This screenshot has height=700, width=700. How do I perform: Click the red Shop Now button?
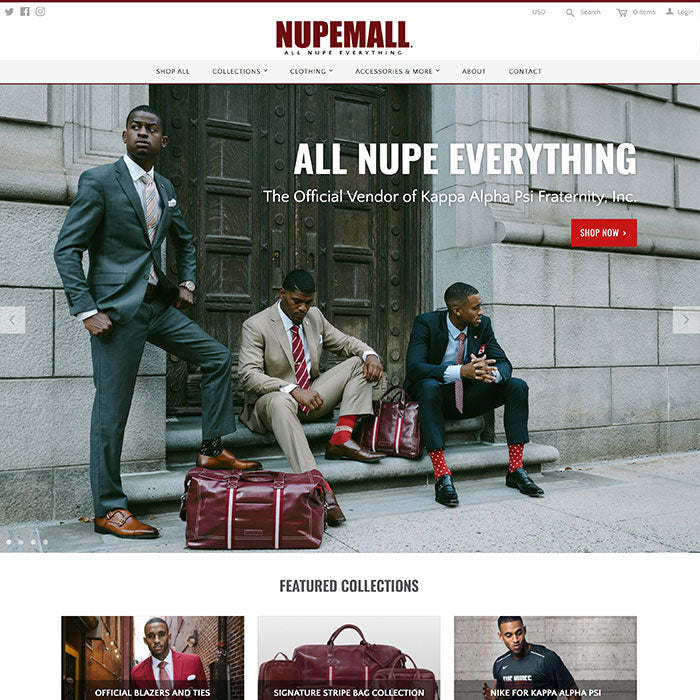[x=604, y=233]
